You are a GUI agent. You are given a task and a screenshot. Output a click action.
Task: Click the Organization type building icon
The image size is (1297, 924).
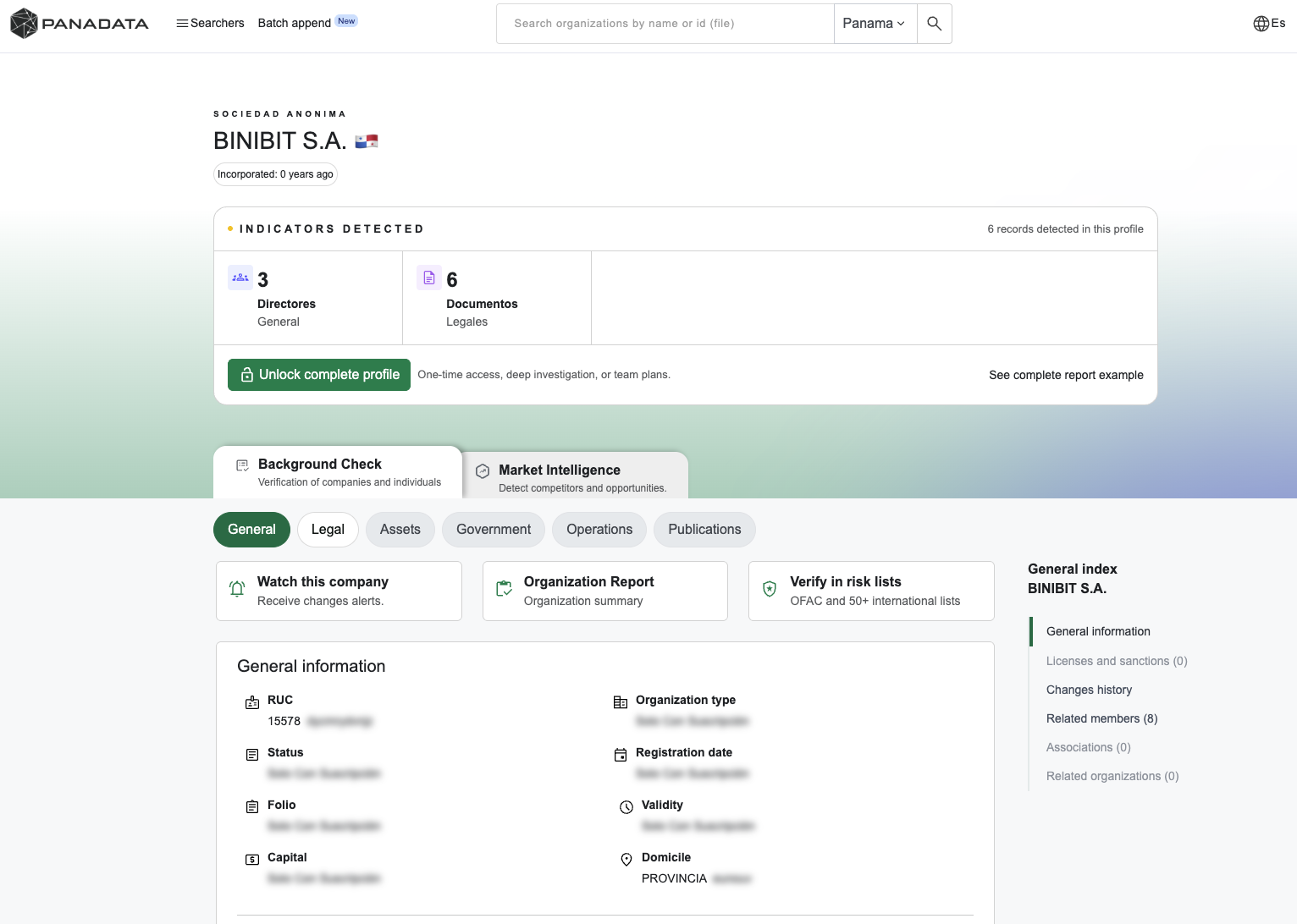click(621, 702)
